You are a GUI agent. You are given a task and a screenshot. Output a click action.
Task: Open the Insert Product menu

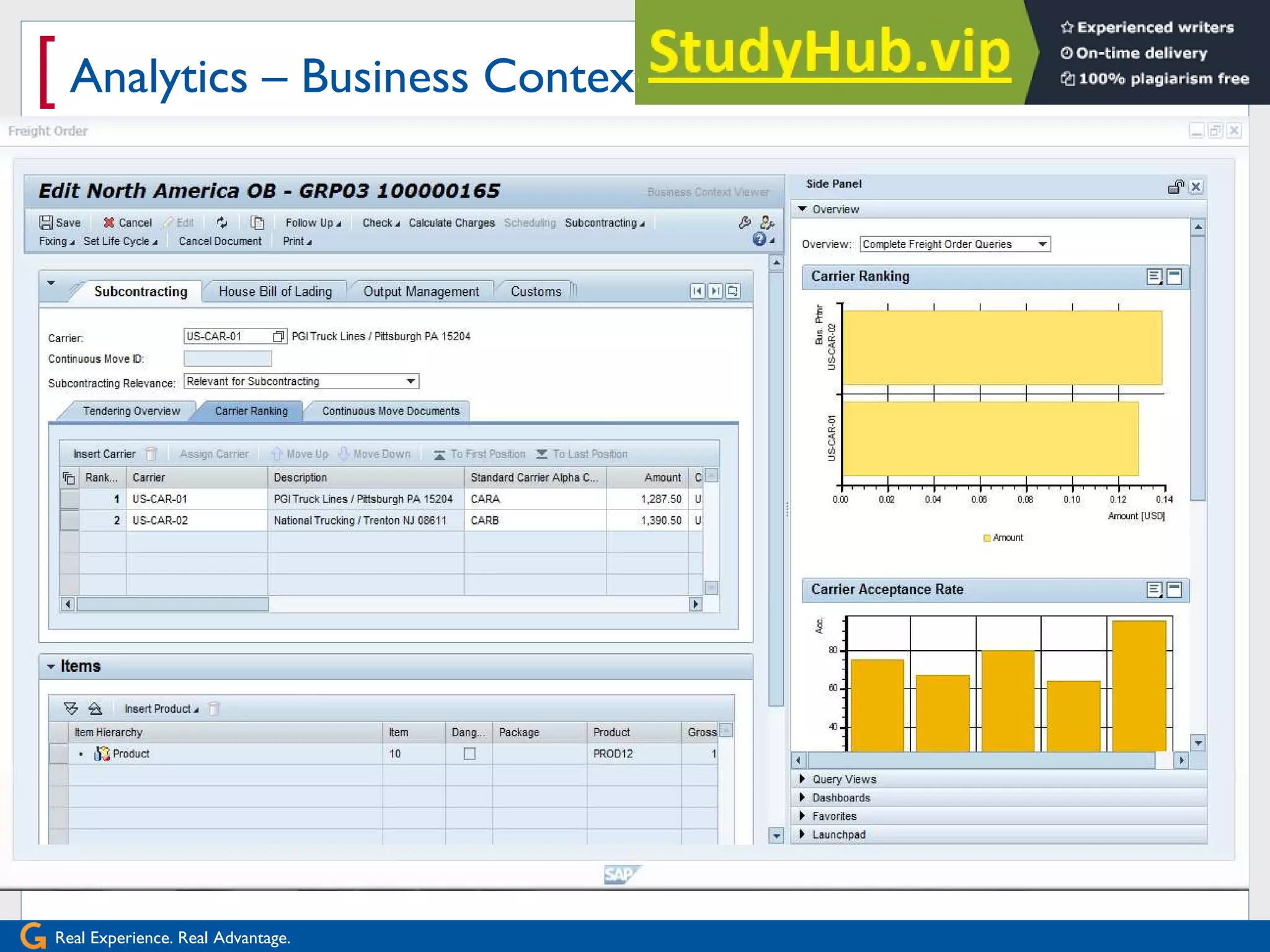pyautogui.click(x=161, y=708)
